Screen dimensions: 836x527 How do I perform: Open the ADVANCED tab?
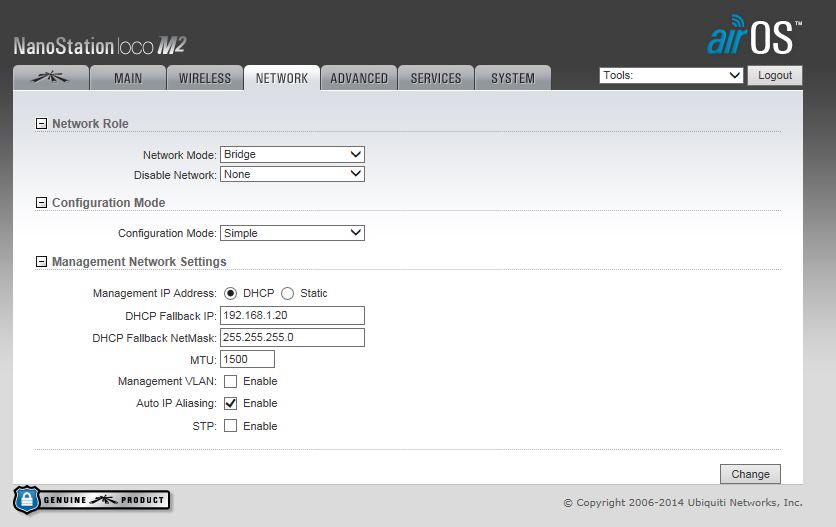pyautogui.click(x=359, y=78)
